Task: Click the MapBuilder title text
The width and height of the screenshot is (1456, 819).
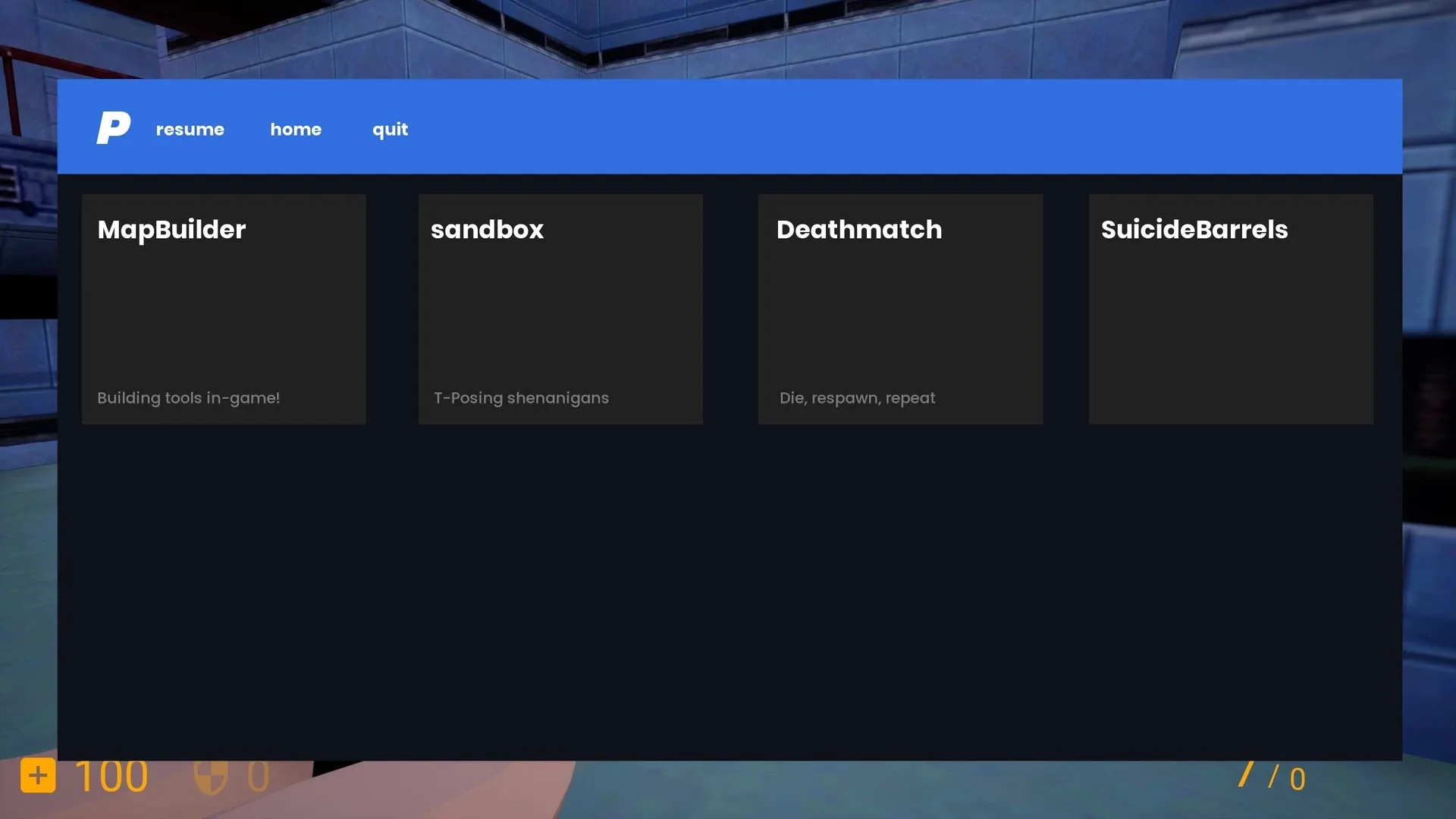Action: point(171,230)
